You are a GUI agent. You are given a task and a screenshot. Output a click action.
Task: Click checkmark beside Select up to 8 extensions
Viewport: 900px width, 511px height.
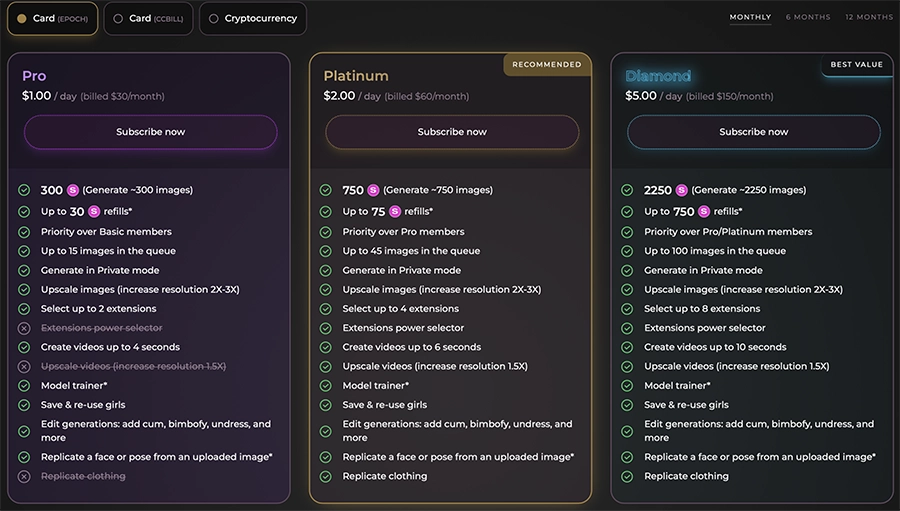click(627, 309)
